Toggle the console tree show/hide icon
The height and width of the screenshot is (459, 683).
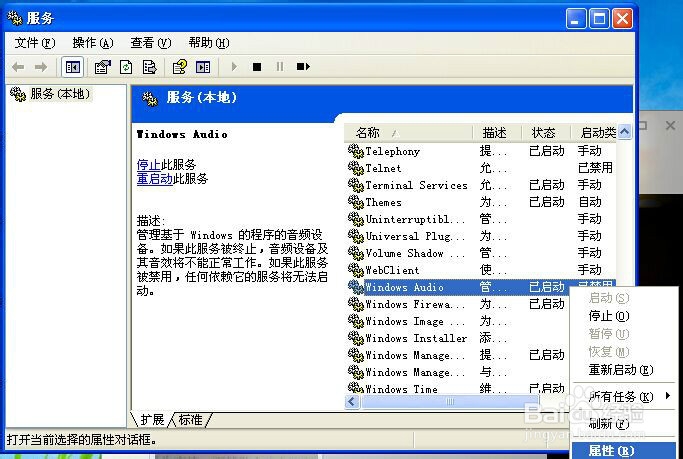click(72, 67)
